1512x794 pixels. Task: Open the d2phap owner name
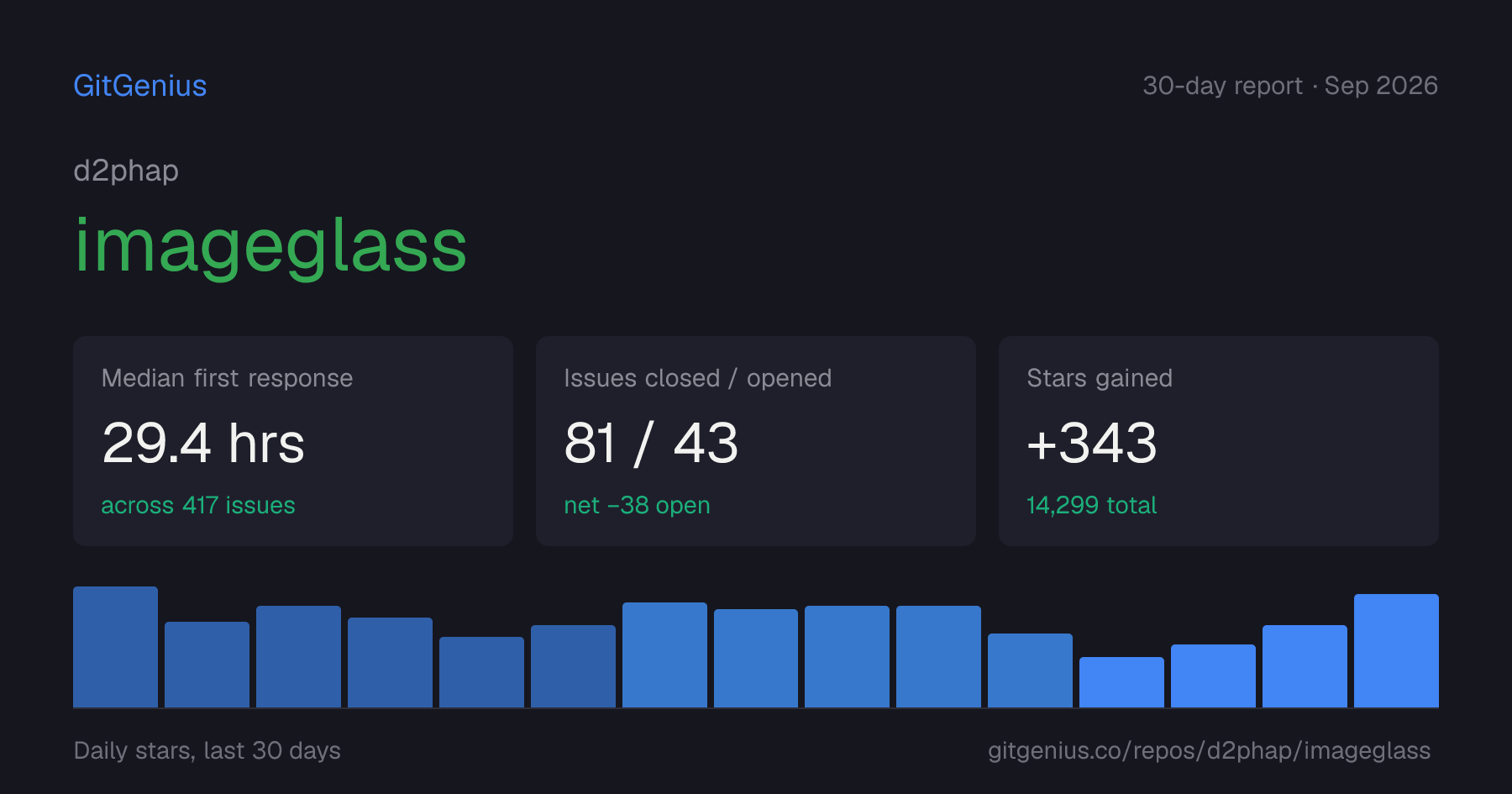tap(126, 171)
